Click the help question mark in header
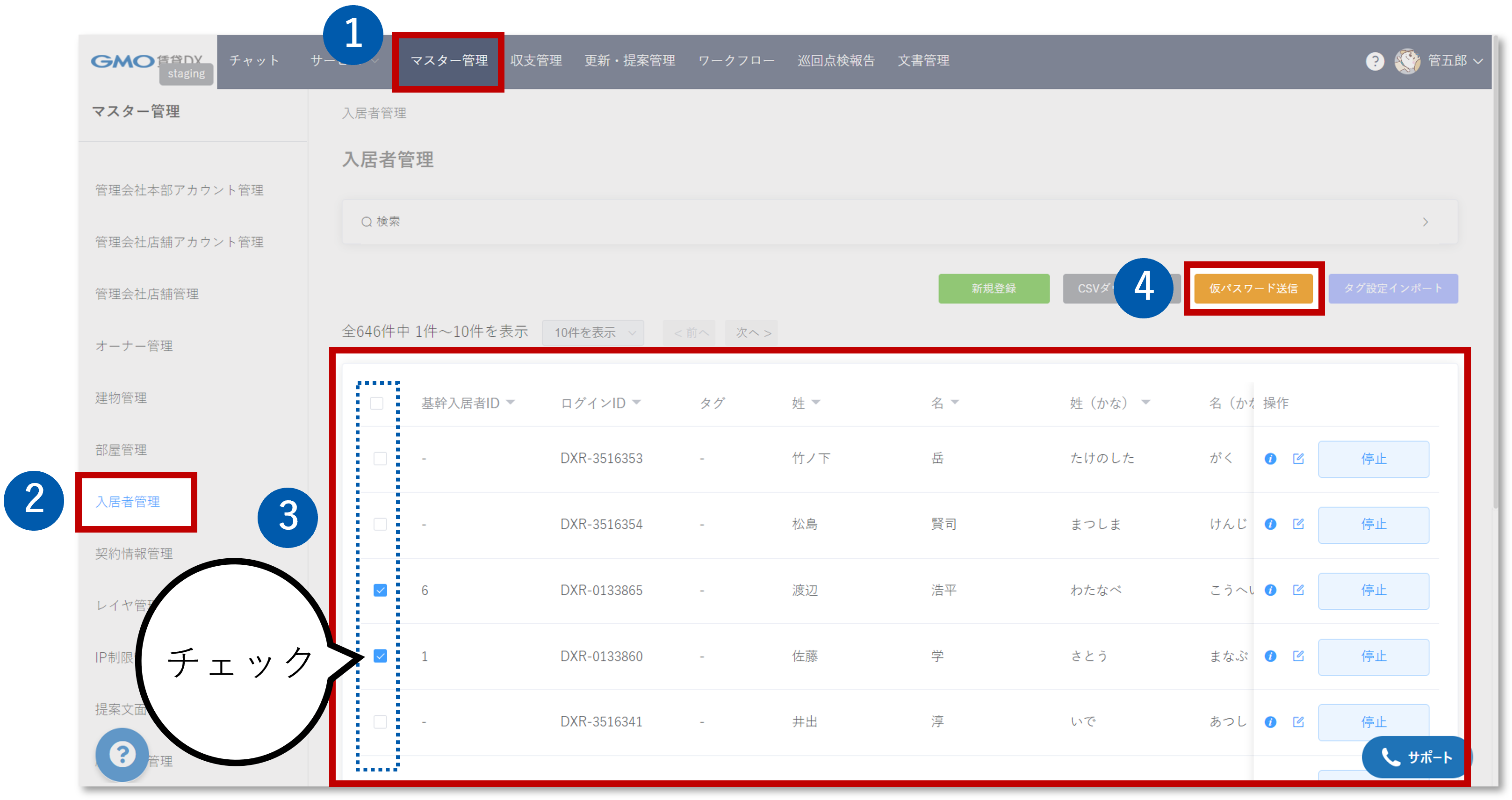The width and height of the screenshot is (1512, 800). pos(1375,60)
